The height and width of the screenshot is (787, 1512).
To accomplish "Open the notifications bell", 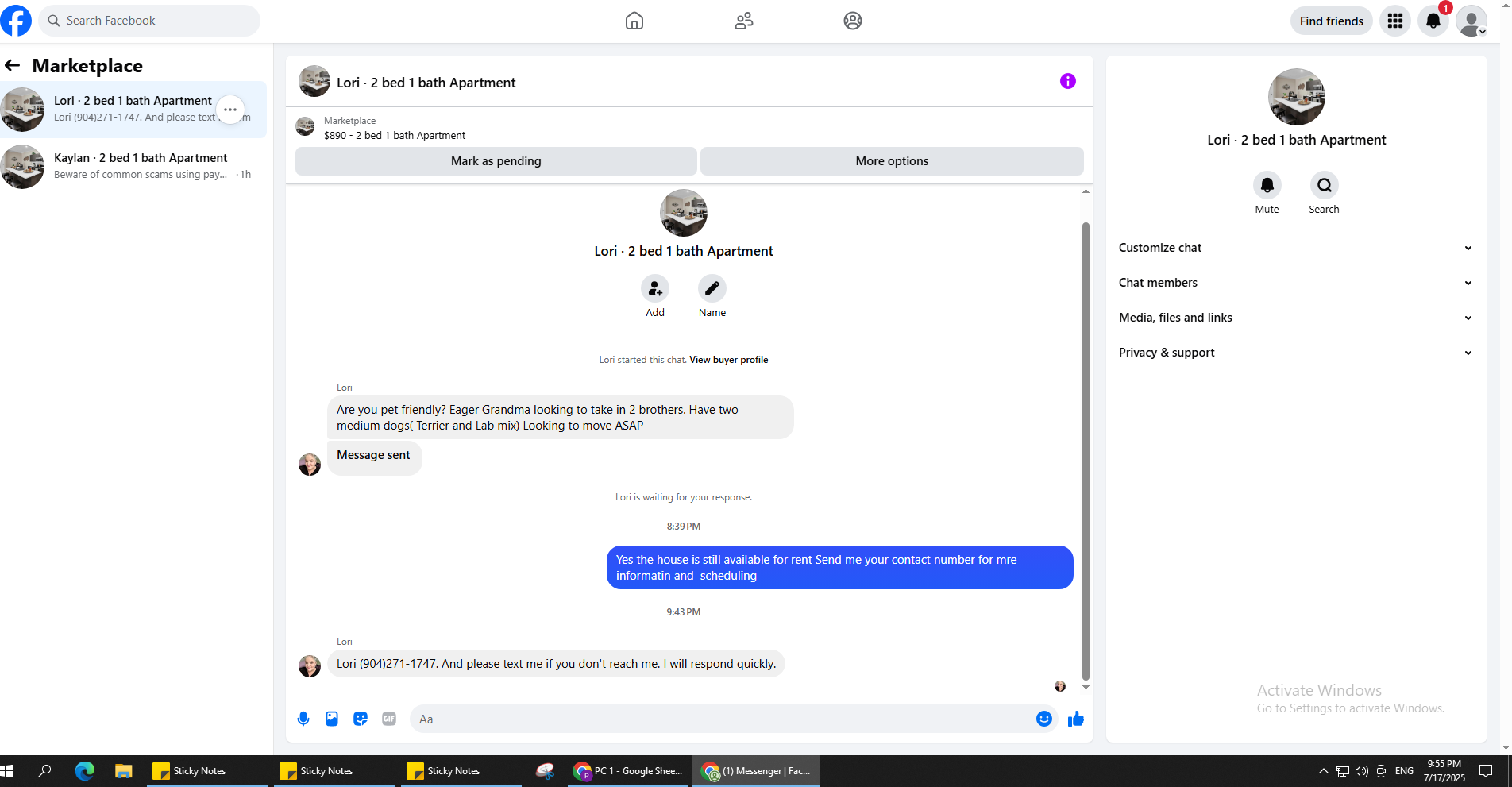I will (1433, 21).
